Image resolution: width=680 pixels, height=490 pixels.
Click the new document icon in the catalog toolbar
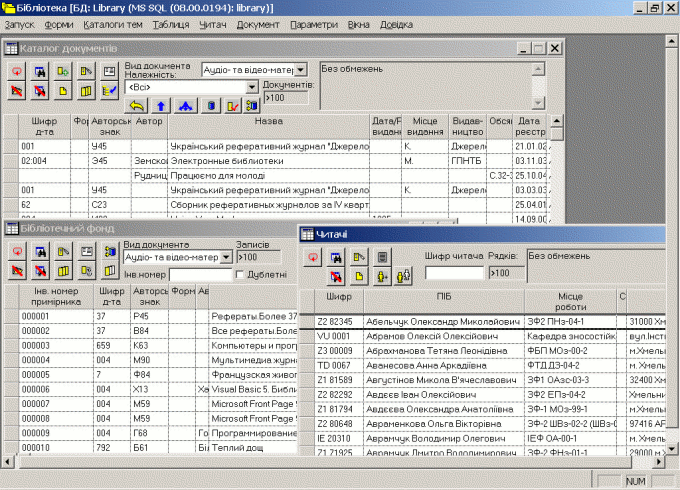point(63,91)
